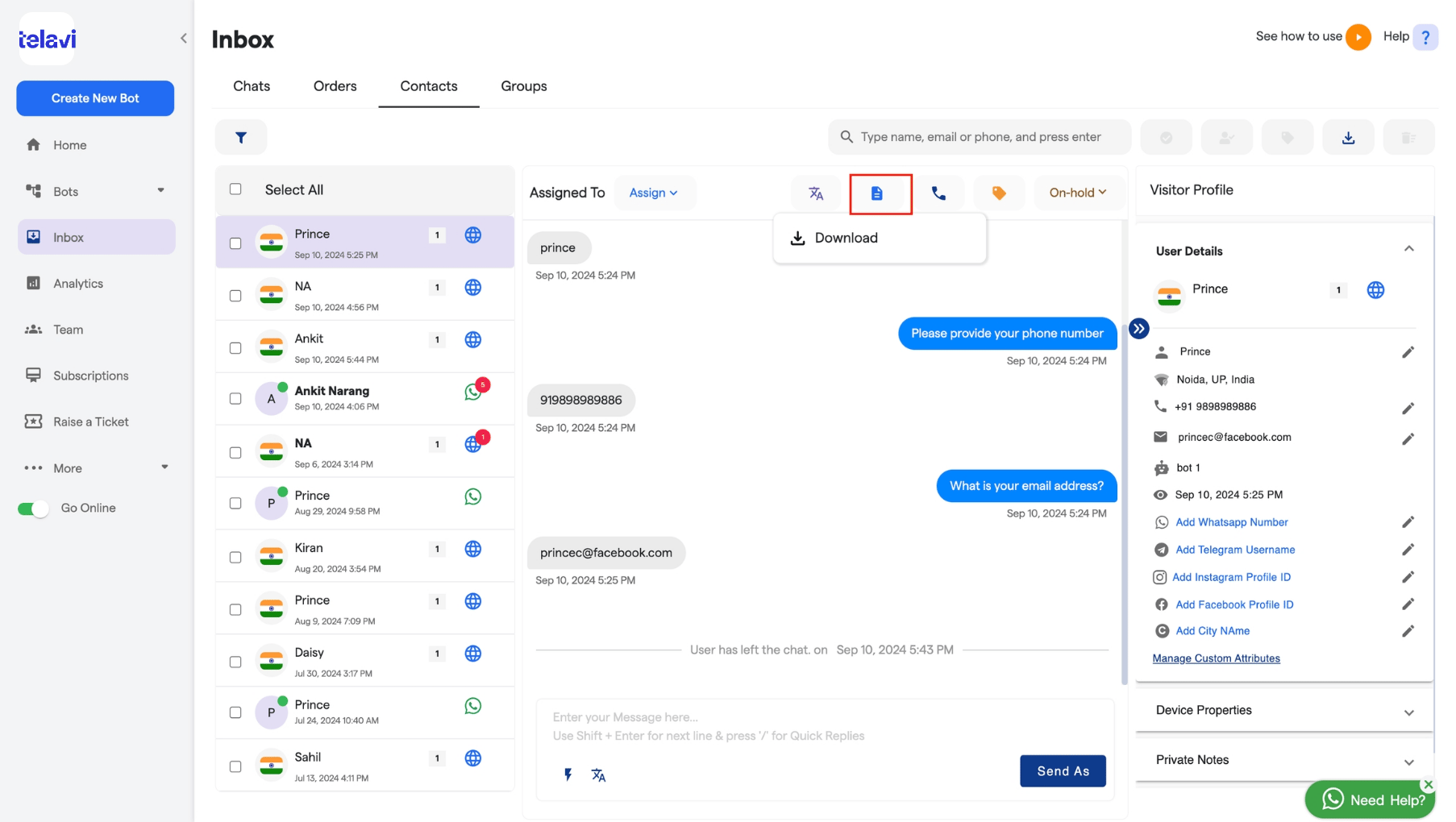This screenshot has height=822, width=1456.
Task: Click the Help question mark icon
Action: (1425, 37)
